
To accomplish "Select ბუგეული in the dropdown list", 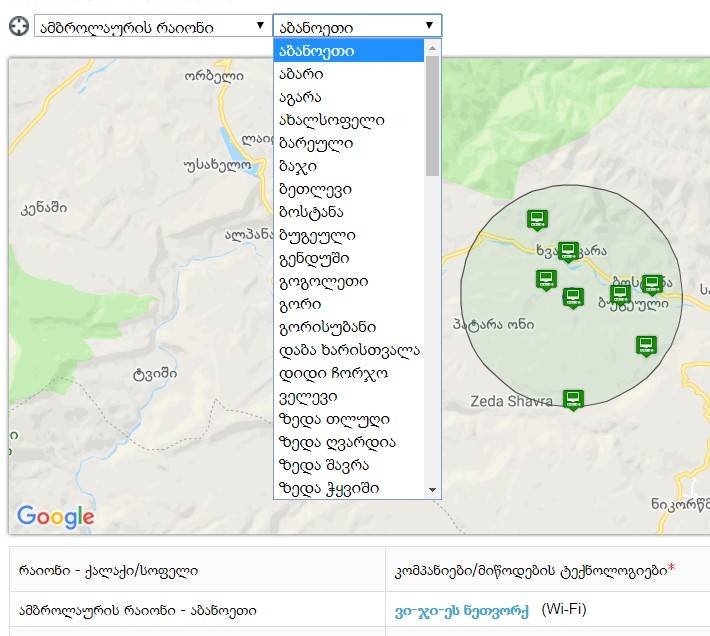I will point(349,235).
